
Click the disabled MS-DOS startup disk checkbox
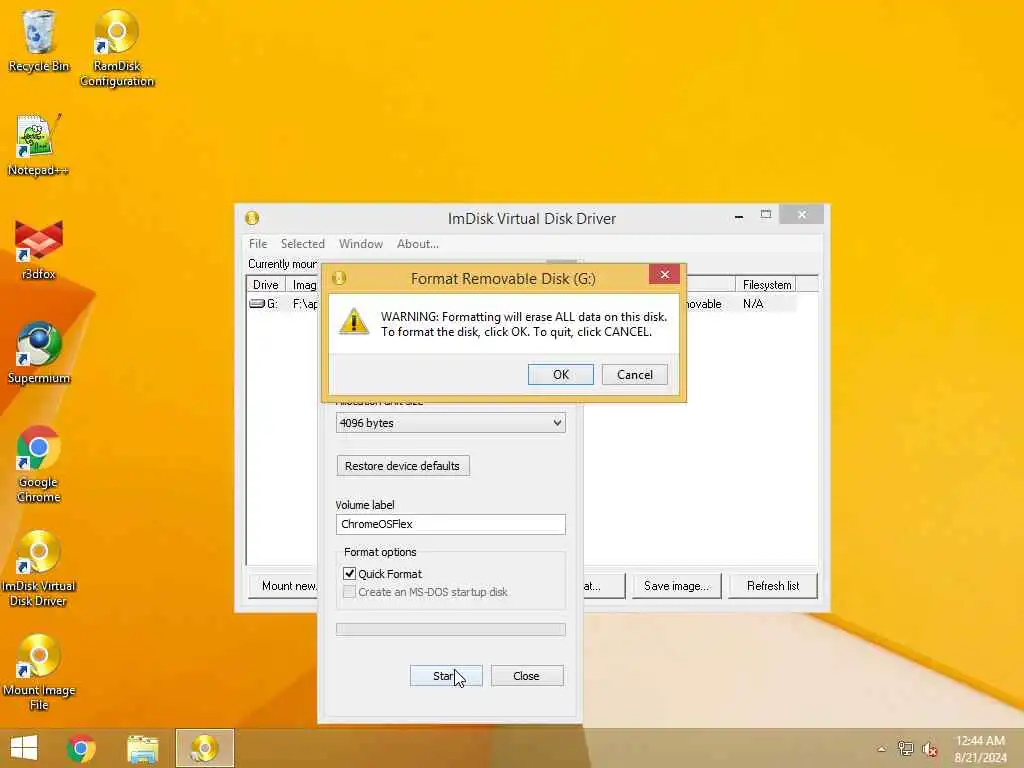[349, 592]
